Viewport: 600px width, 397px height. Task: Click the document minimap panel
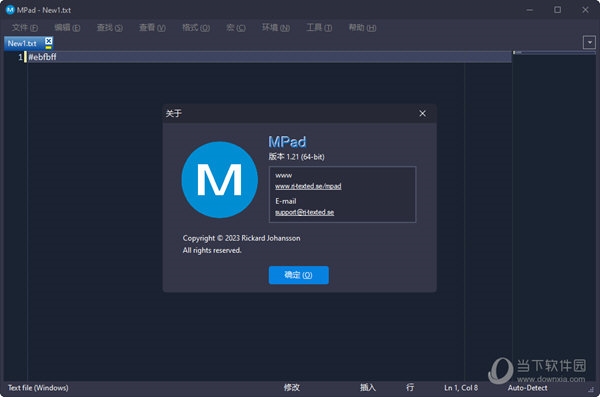554,215
